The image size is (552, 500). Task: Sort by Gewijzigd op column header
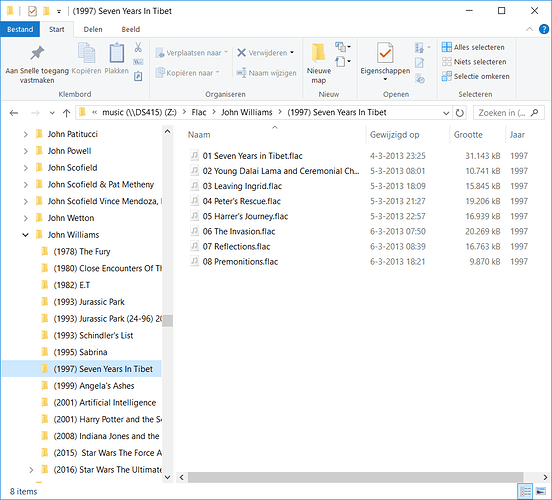pos(394,135)
